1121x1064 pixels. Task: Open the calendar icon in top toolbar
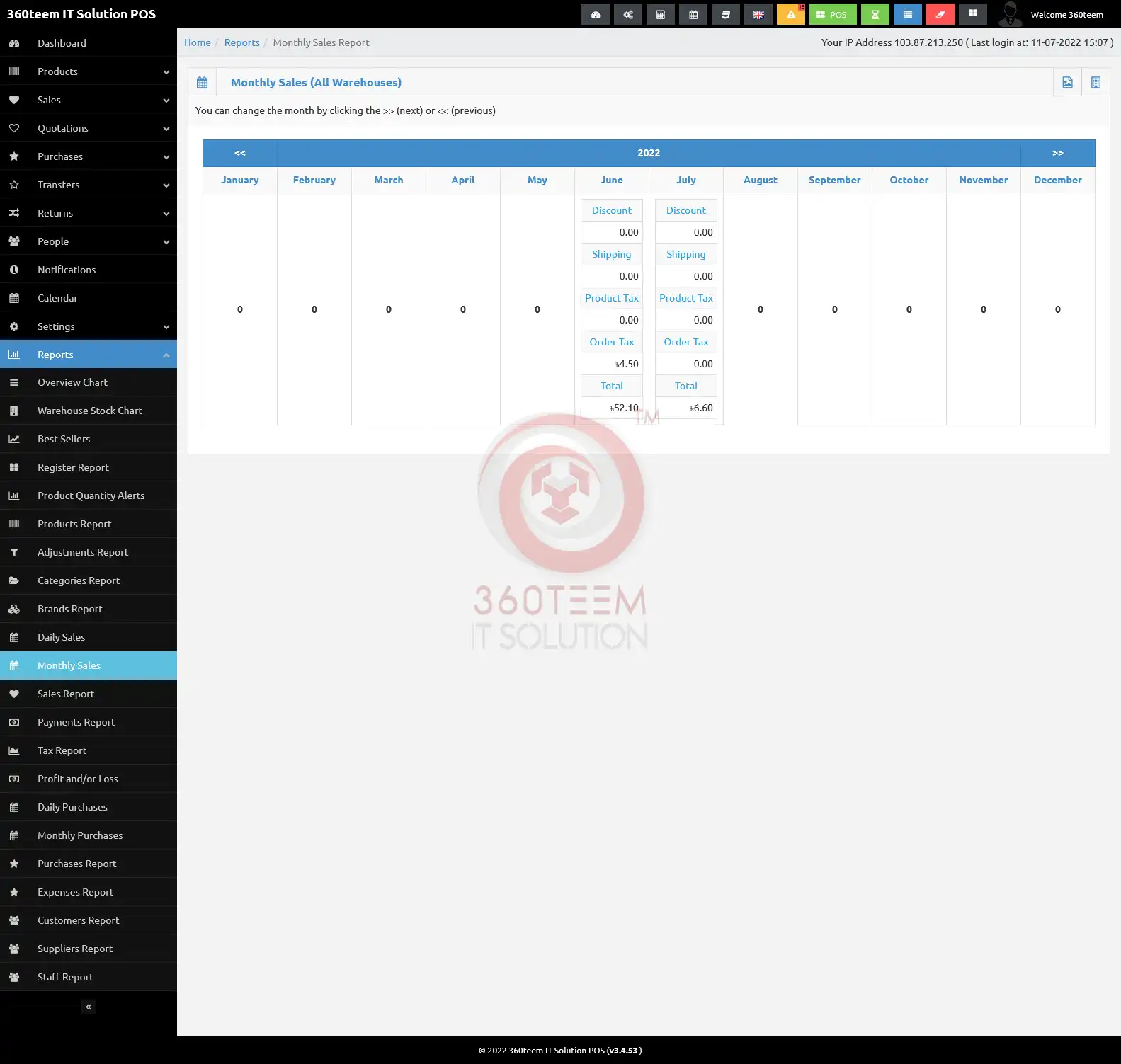[693, 14]
